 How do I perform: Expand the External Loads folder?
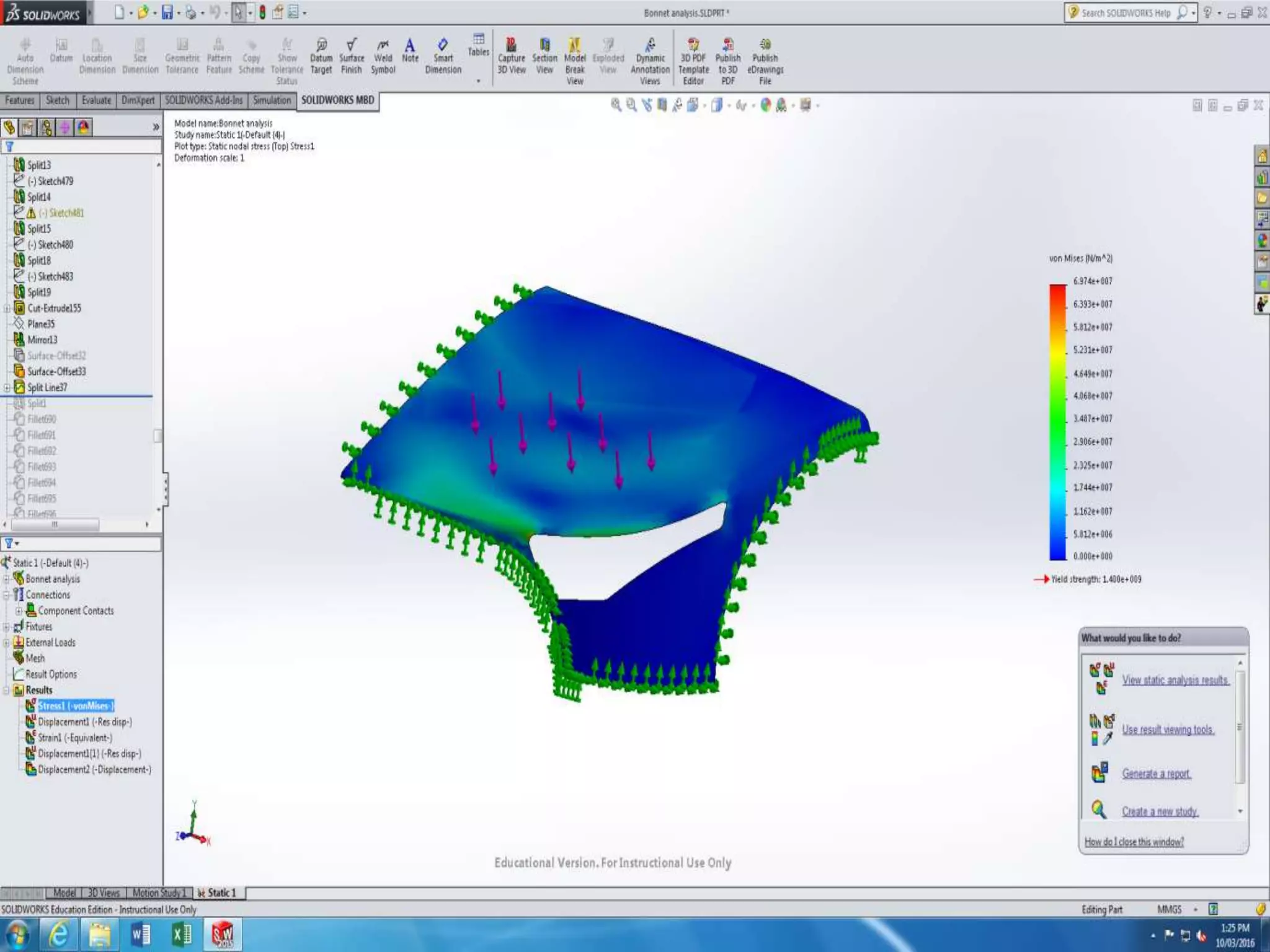click(7, 643)
